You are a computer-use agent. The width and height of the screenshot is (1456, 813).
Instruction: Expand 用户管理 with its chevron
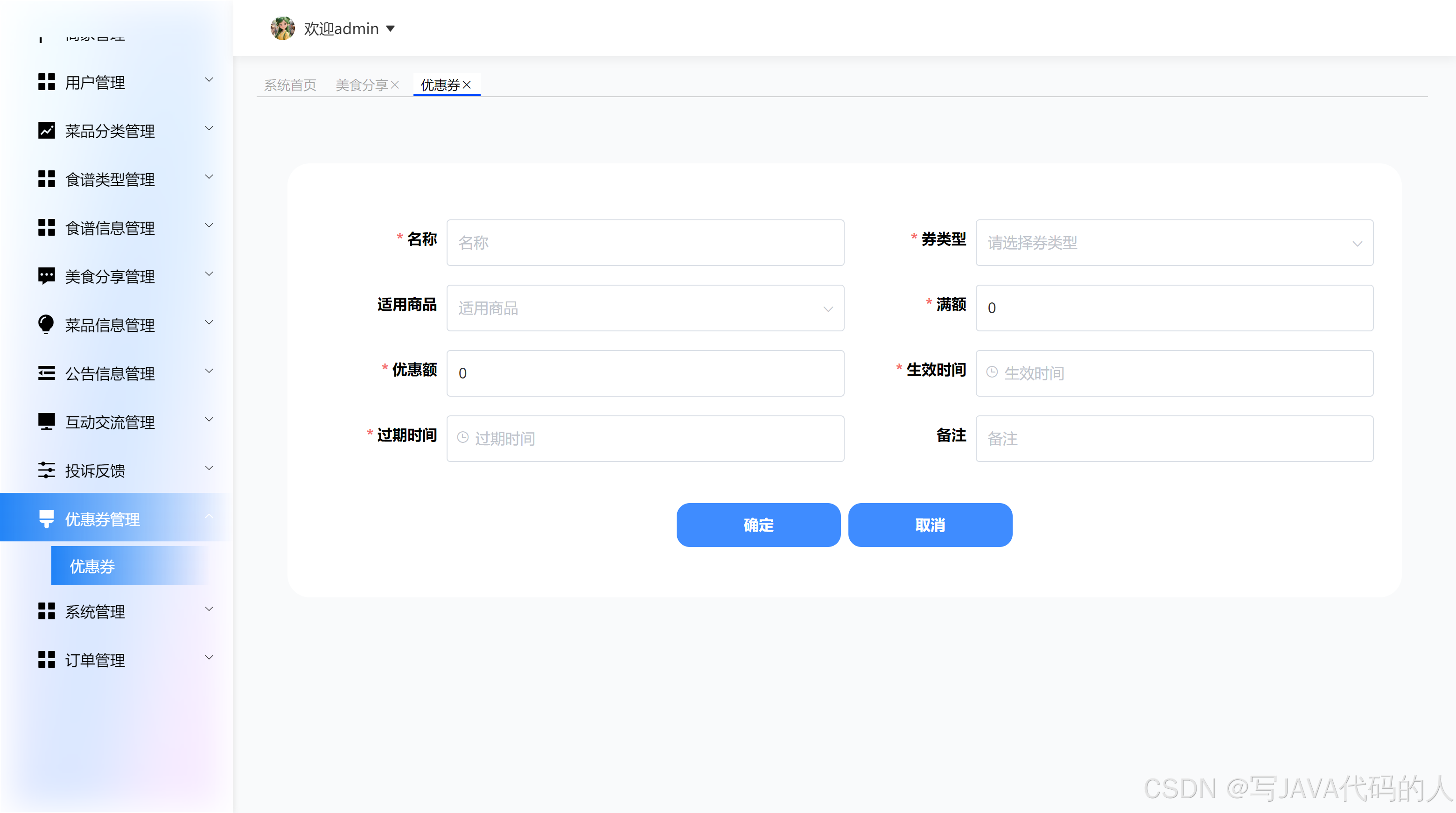pos(209,80)
